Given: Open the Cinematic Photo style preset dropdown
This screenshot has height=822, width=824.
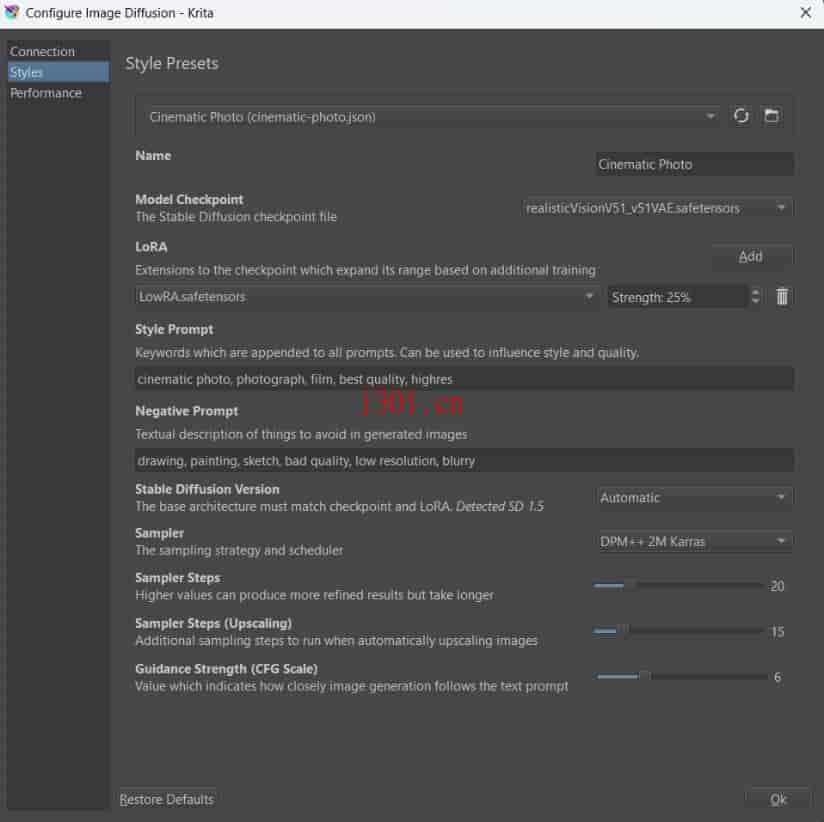Looking at the screenshot, I should click(431, 117).
